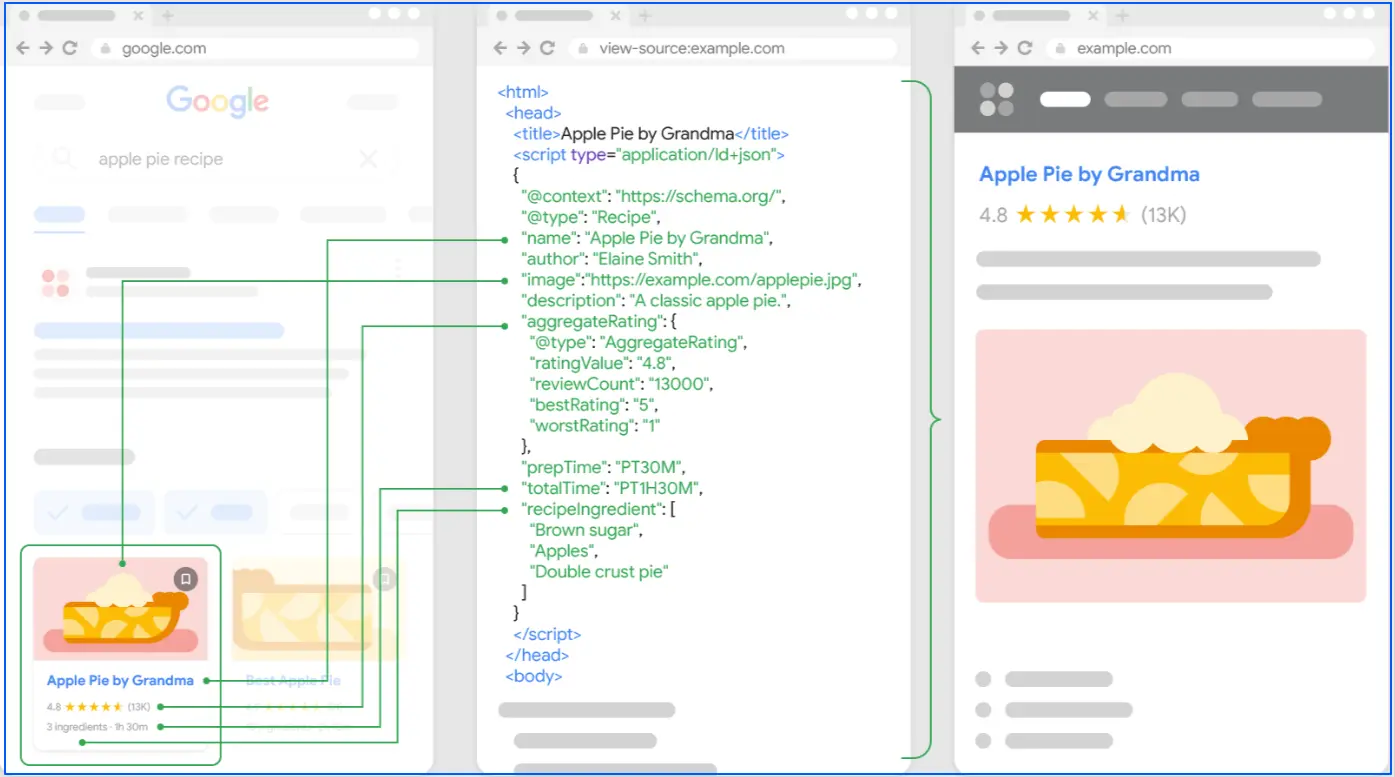
Task: Click the blue search result title placeholder
Action: click(x=160, y=330)
